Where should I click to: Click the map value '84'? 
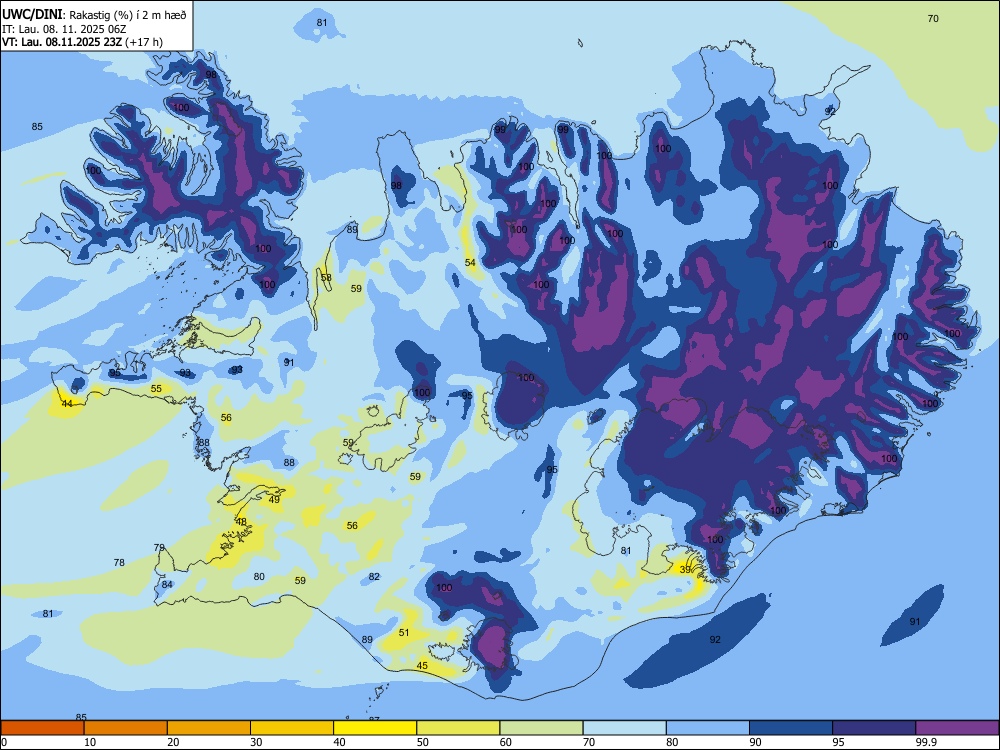(x=167, y=584)
